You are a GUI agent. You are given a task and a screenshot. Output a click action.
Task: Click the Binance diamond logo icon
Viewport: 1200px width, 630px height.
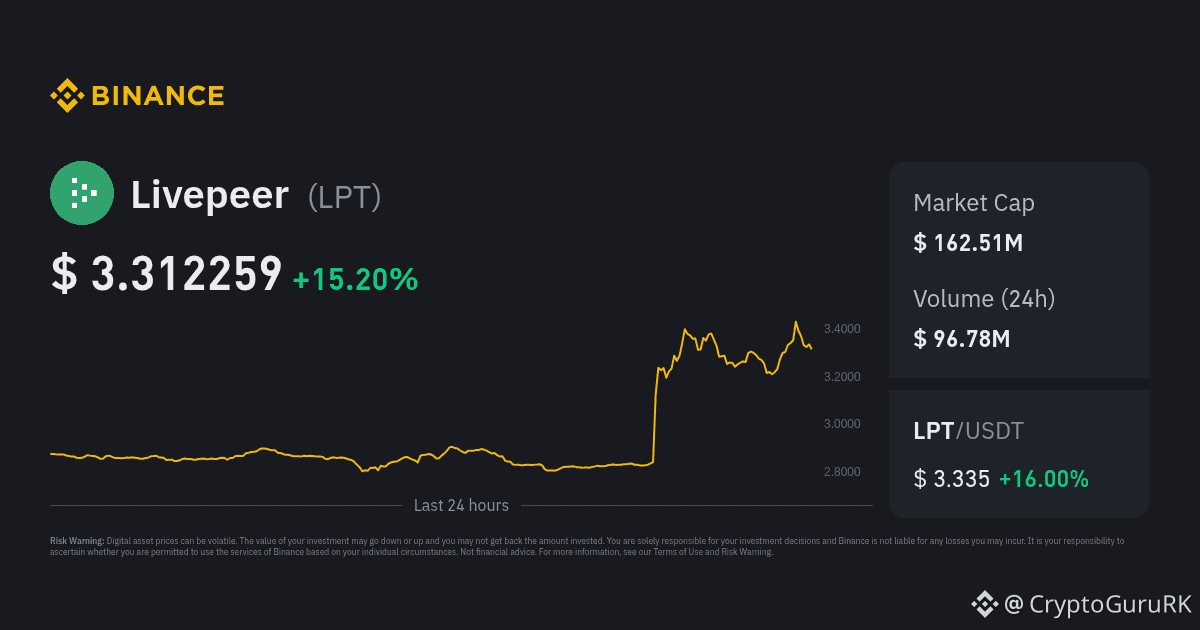[67, 95]
